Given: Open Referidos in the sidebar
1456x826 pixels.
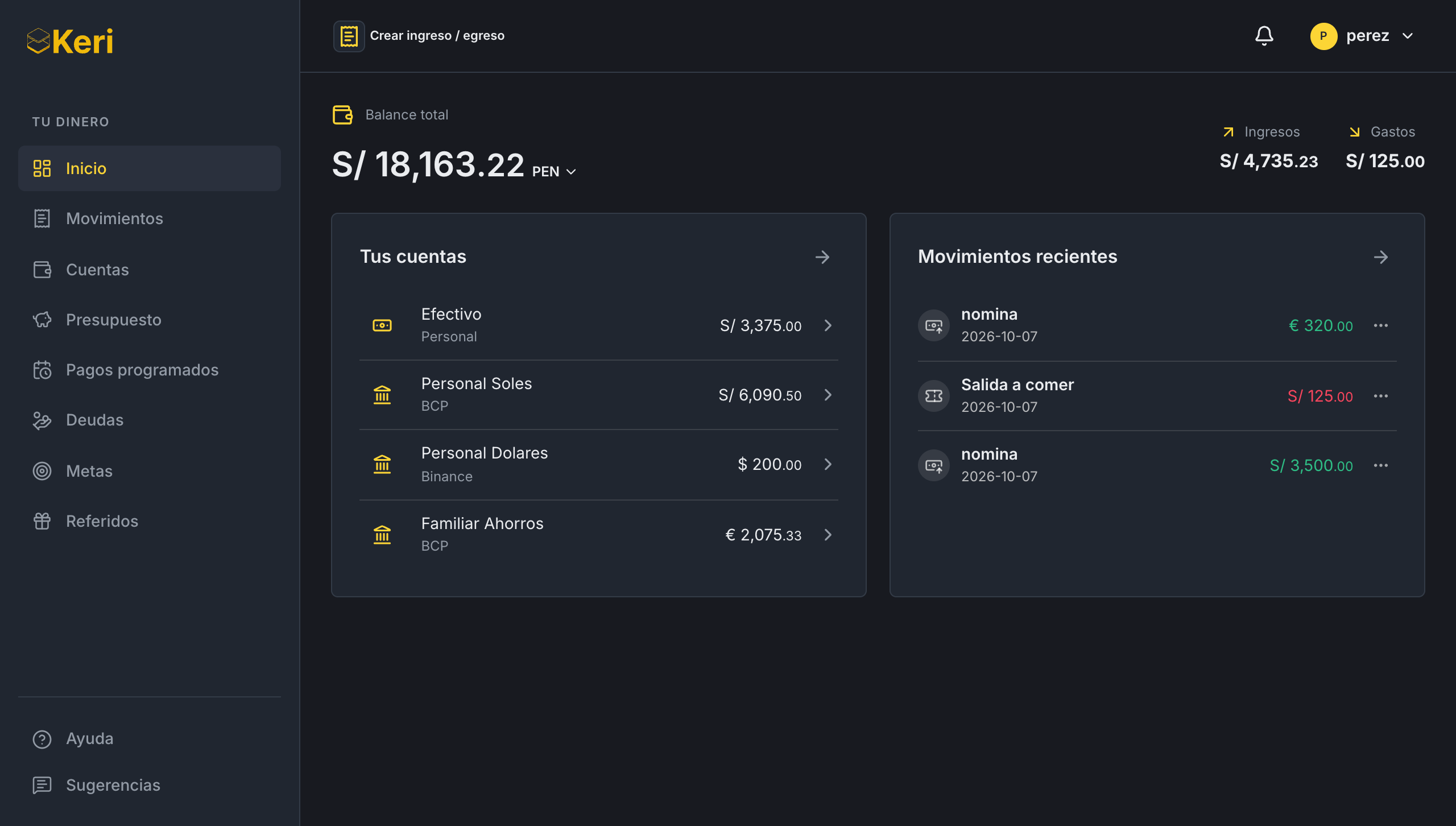Looking at the screenshot, I should [x=150, y=521].
